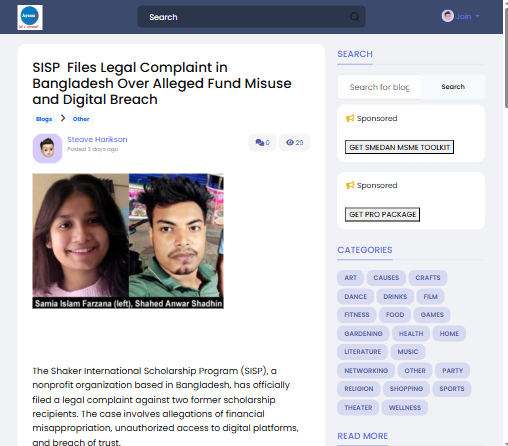Select the NETWORKING category tag
Viewport: 508px width, 446px height.
click(366, 371)
